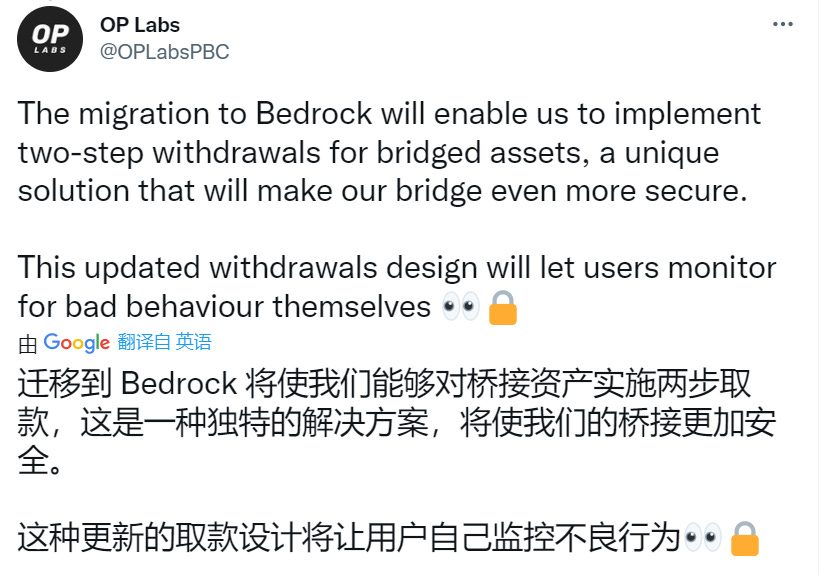Image resolution: width=820 pixels, height=575 pixels.
Task: Click the eyes emoji in English tweet
Action: click(460, 307)
